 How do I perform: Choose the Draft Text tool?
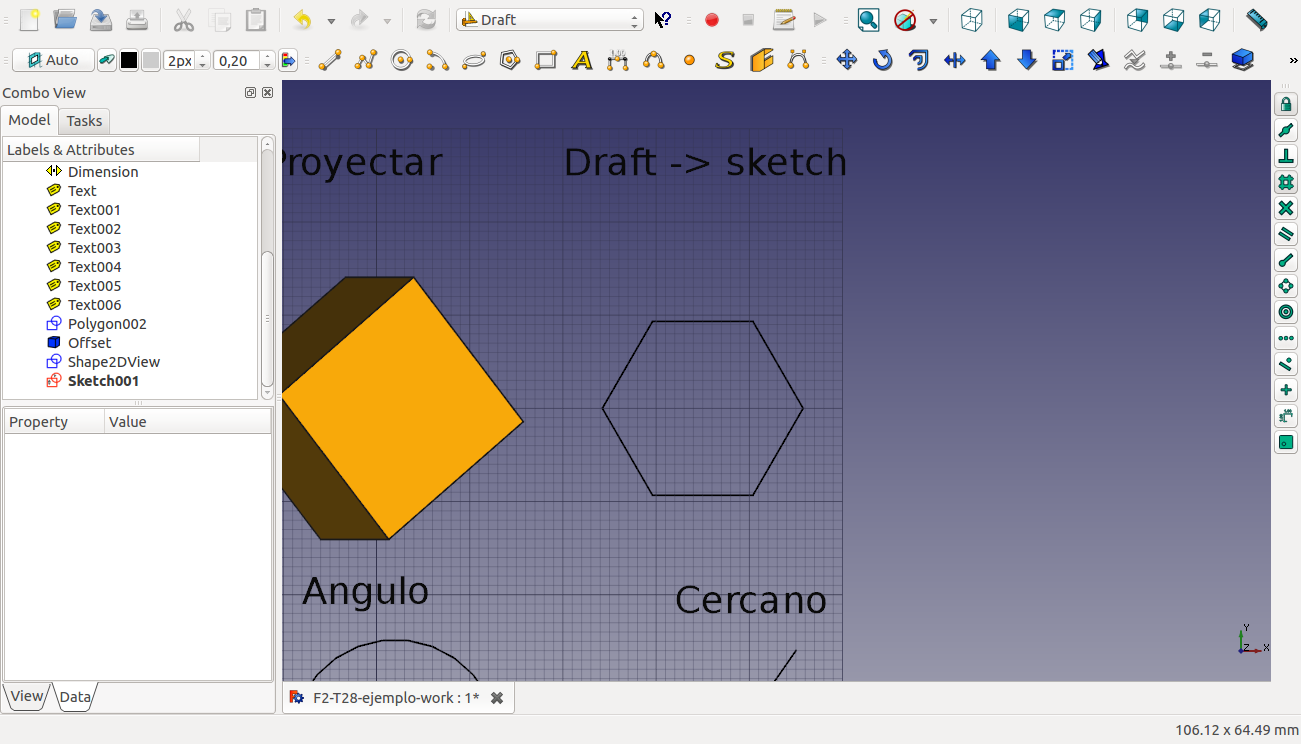[x=582, y=61]
